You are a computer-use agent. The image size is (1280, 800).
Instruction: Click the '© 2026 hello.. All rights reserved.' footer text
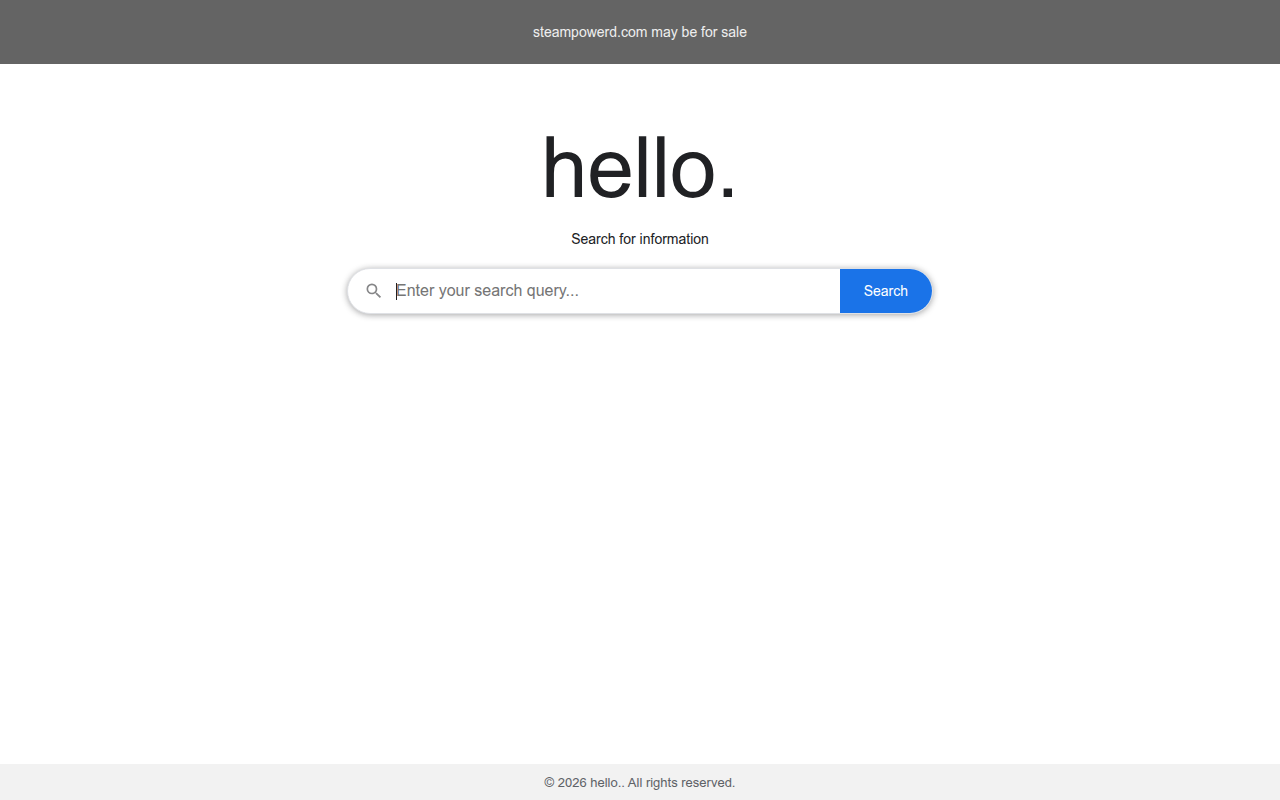tap(640, 782)
